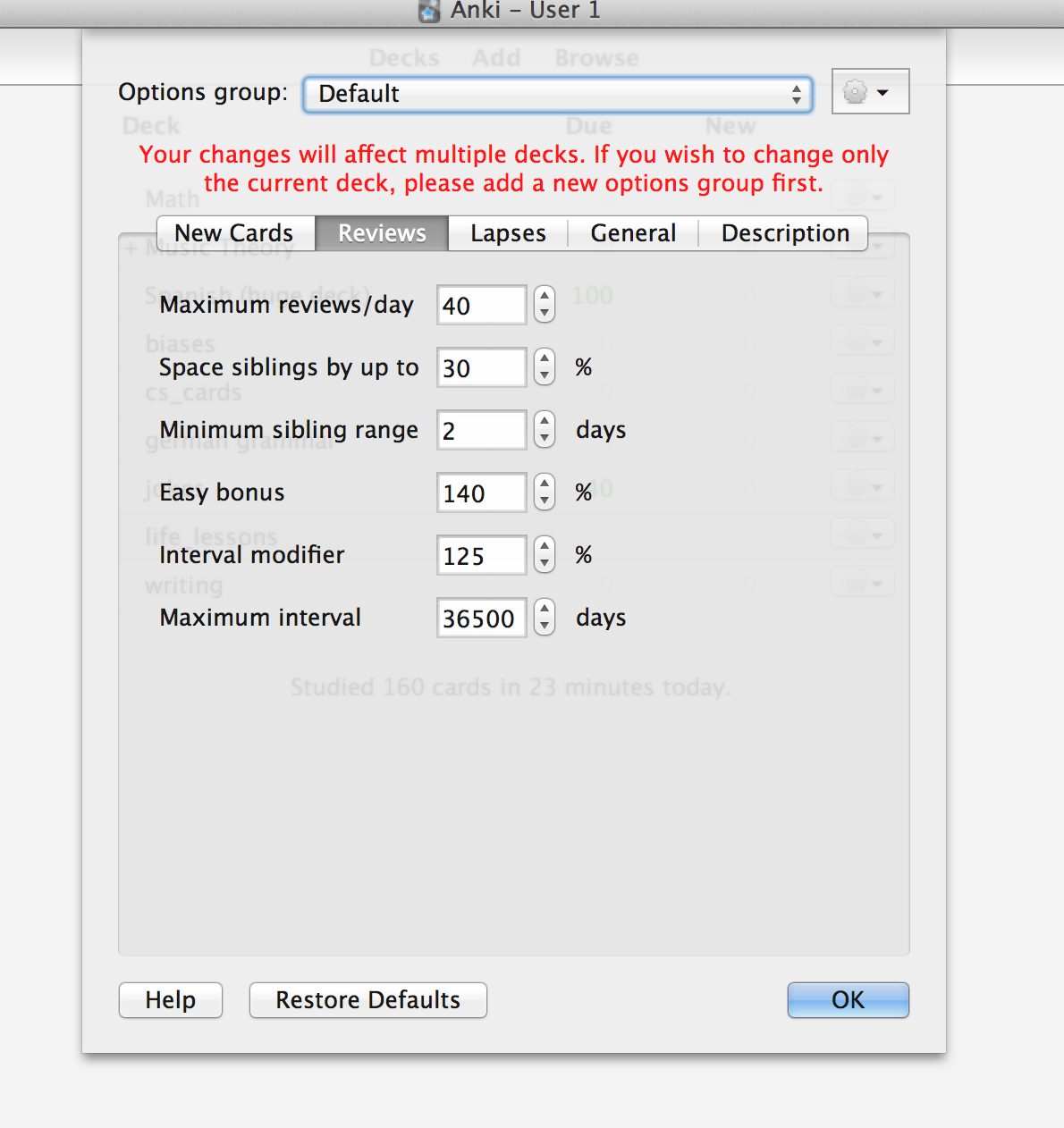Viewport: 1064px width, 1128px height.
Task: Increase Maximum reviews/day with stepper
Action: pyautogui.click(x=545, y=297)
